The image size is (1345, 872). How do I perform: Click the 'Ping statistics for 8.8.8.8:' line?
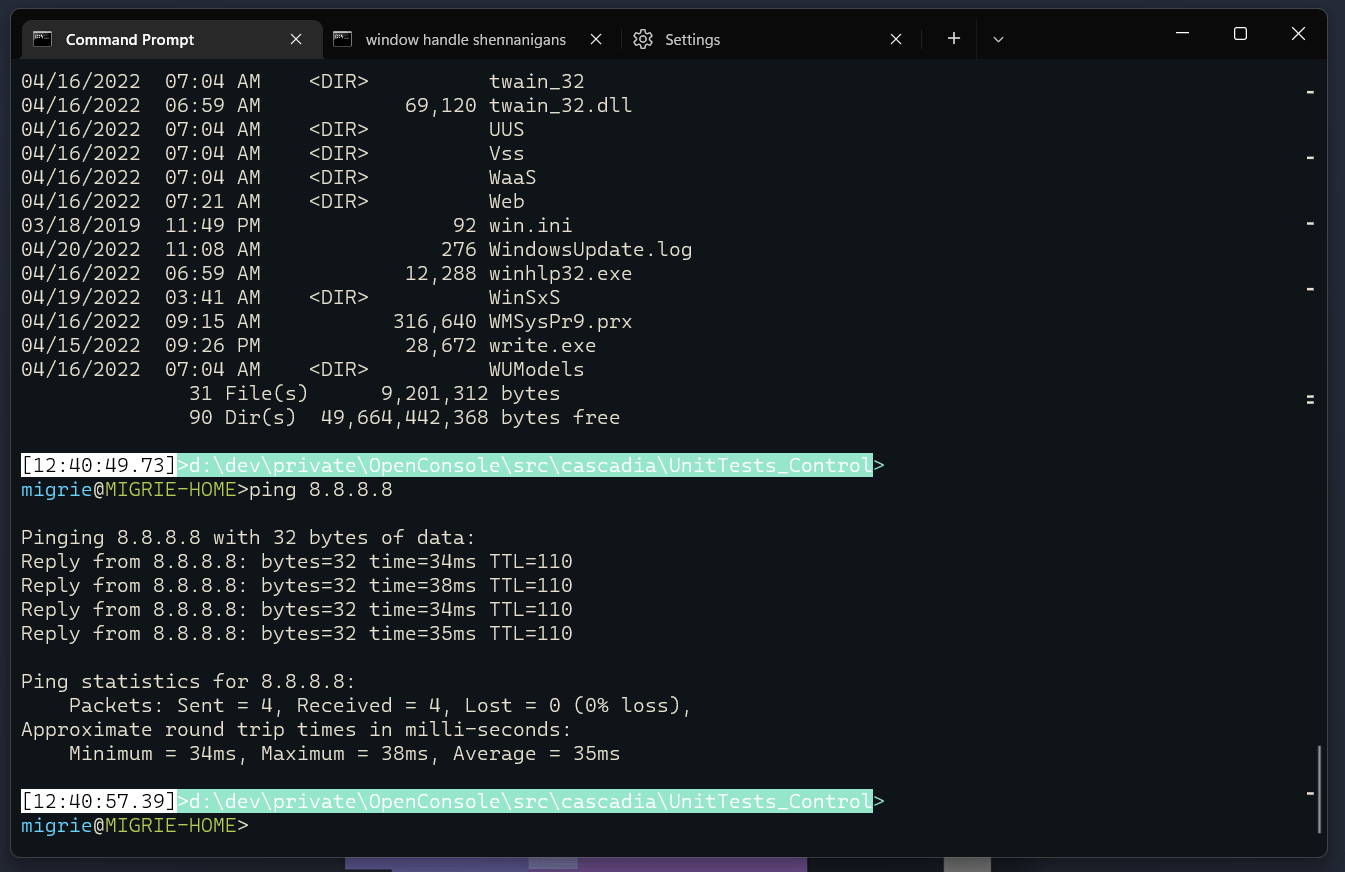point(188,681)
